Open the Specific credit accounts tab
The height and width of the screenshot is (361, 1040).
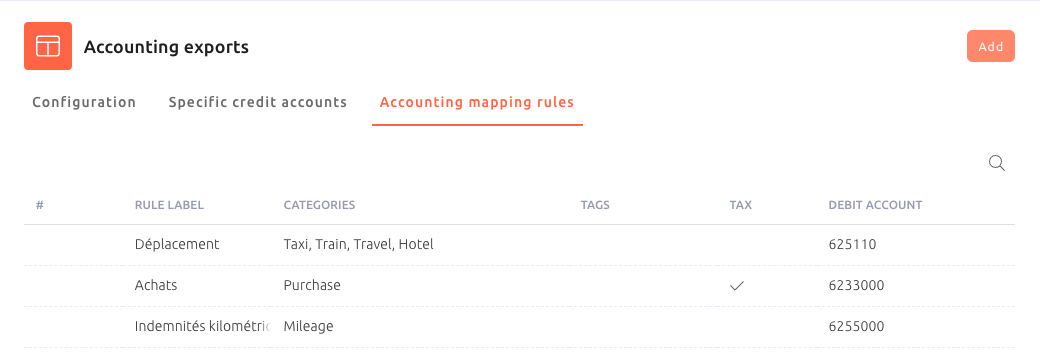tap(258, 103)
